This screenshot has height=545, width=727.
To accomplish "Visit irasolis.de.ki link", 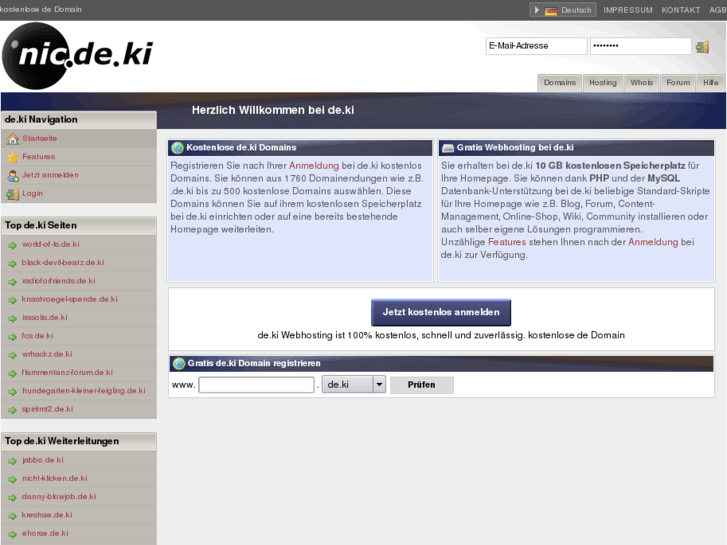I will point(45,317).
